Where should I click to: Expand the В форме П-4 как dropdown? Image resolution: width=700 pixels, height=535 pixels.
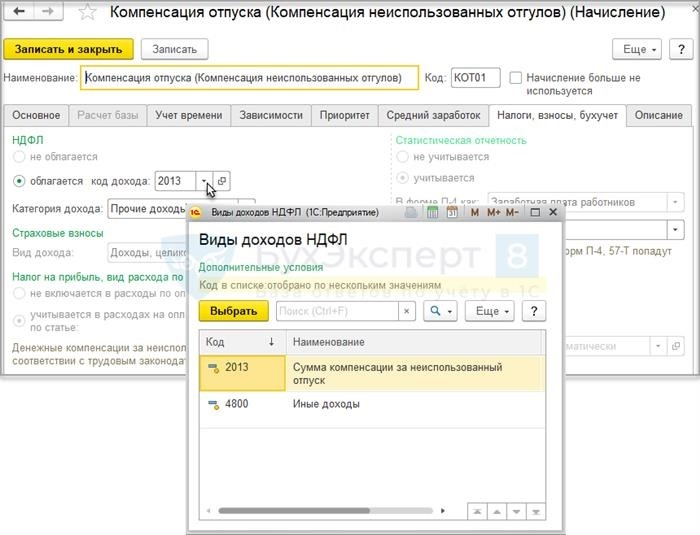pos(675,202)
